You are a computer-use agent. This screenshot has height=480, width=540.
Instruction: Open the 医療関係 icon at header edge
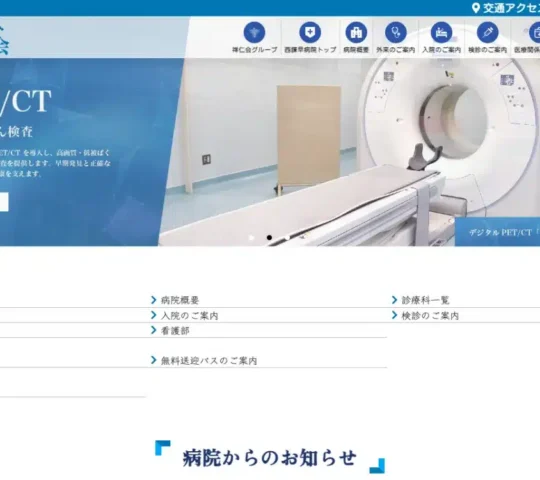(534, 32)
